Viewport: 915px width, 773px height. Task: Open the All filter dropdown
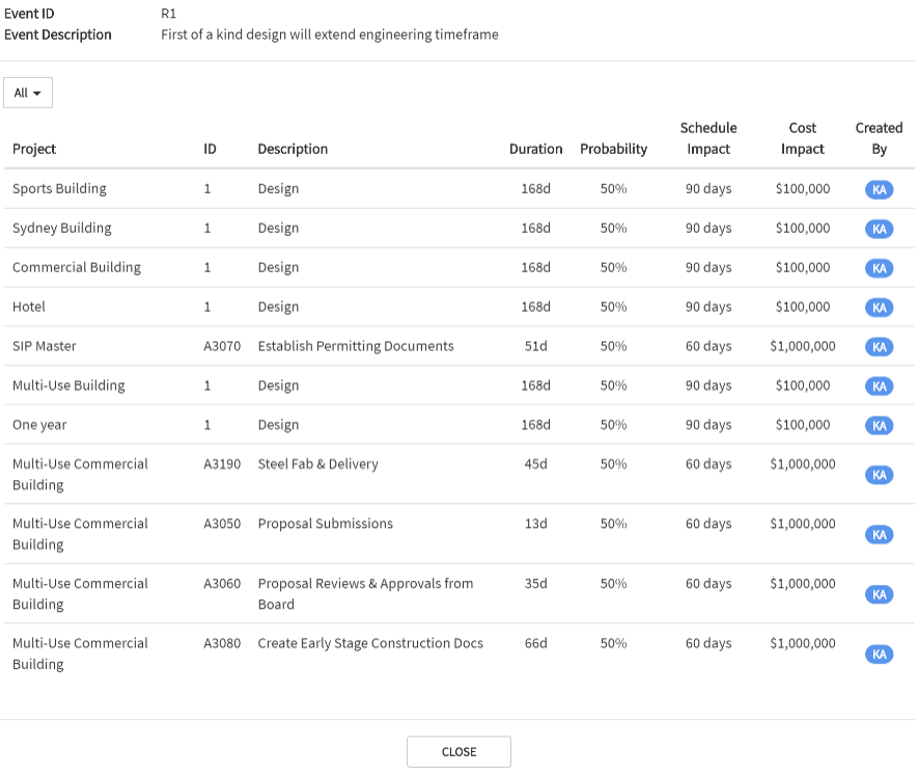click(x=28, y=93)
